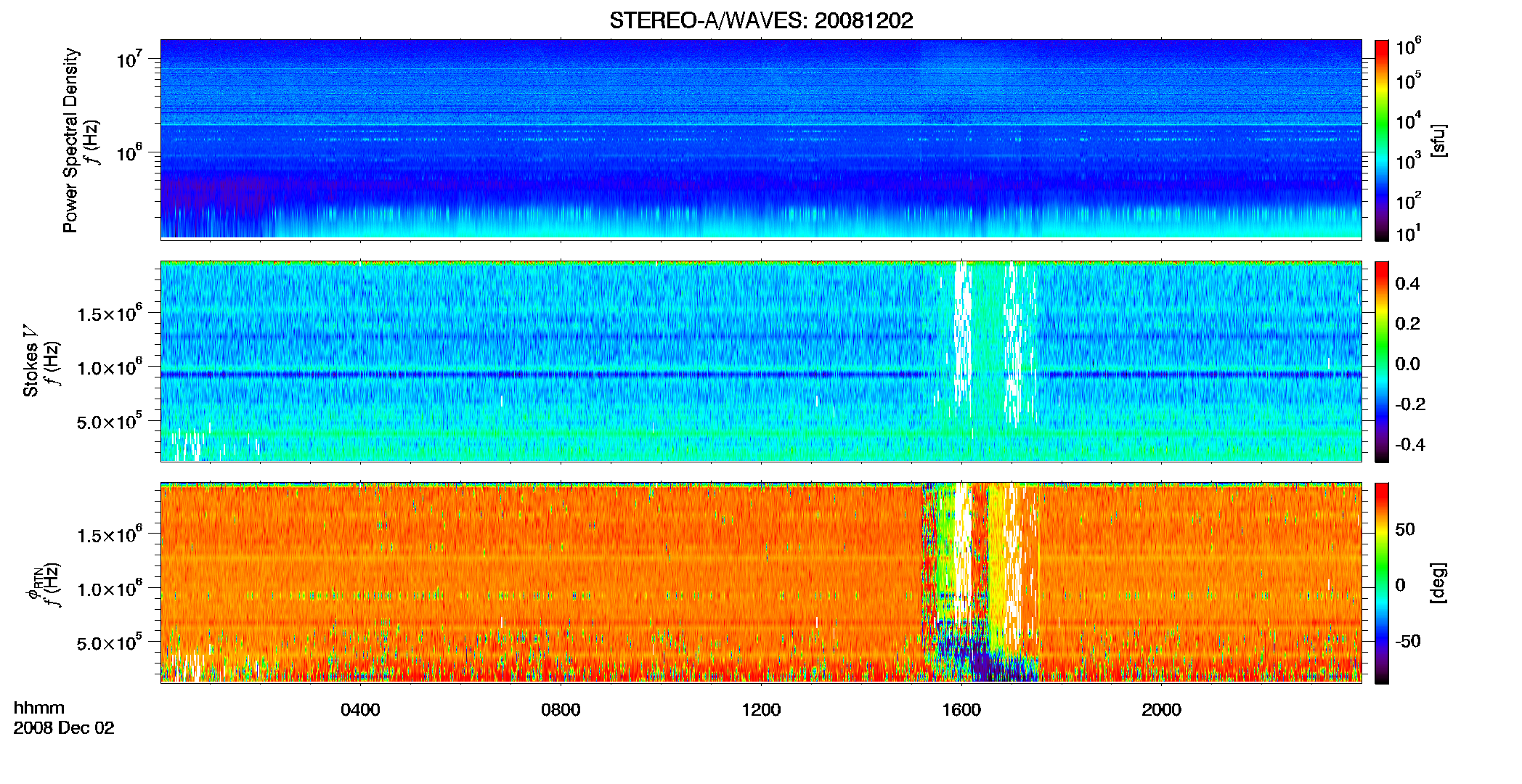Click the power spectral density spectrogram

pyautogui.click(x=761, y=139)
